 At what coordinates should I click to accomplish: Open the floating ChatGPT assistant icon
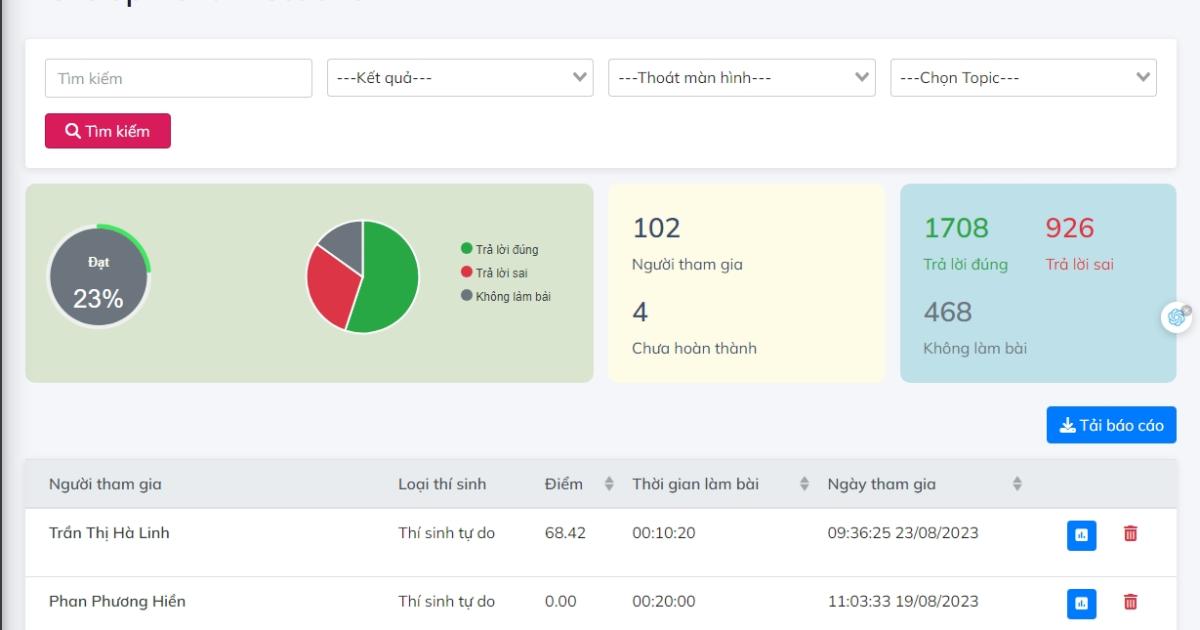(x=1174, y=318)
